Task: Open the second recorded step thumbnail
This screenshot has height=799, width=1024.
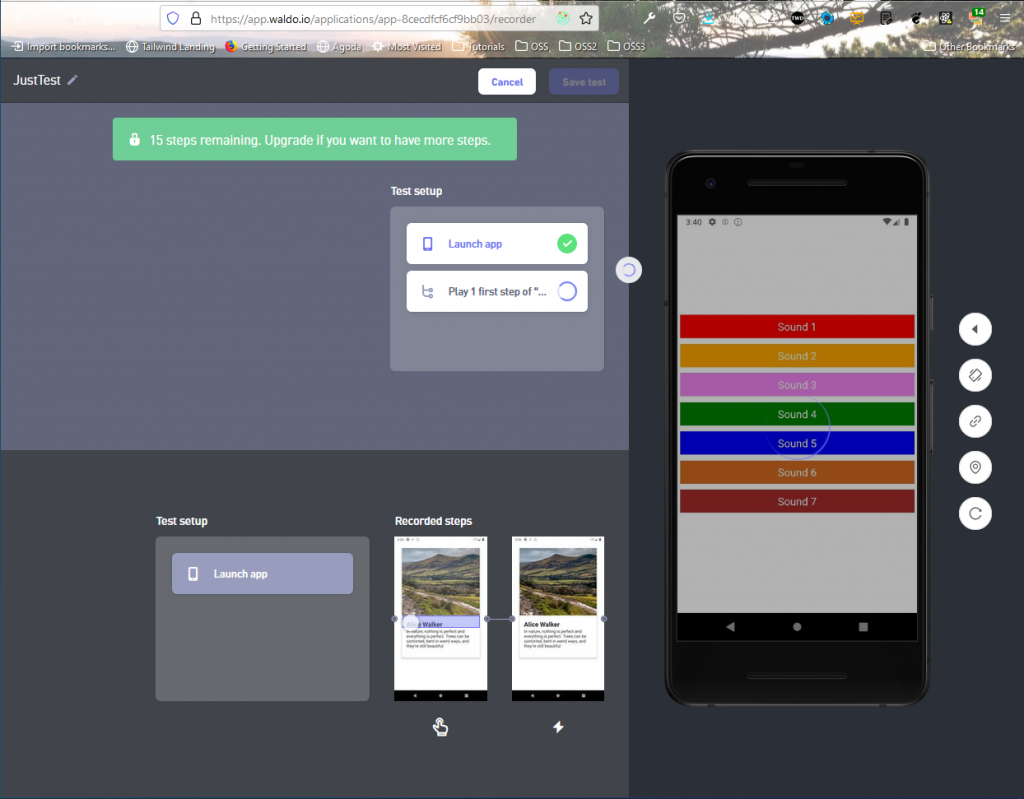Action: [x=558, y=619]
